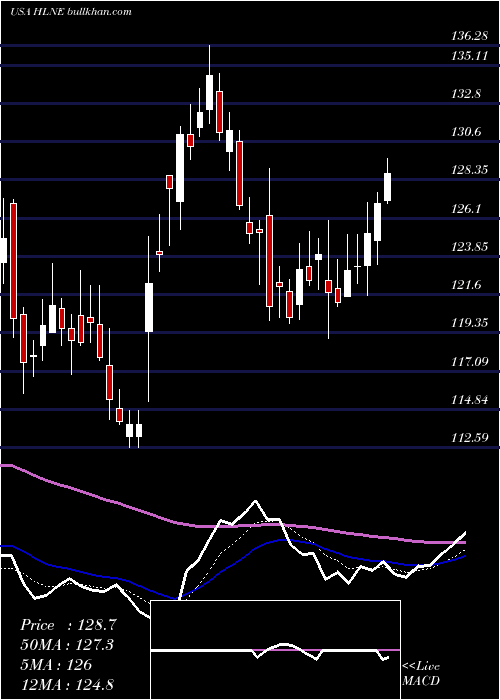Click the 136.28 price level label
This screenshot has height=700, width=500.
click(469, 36)
